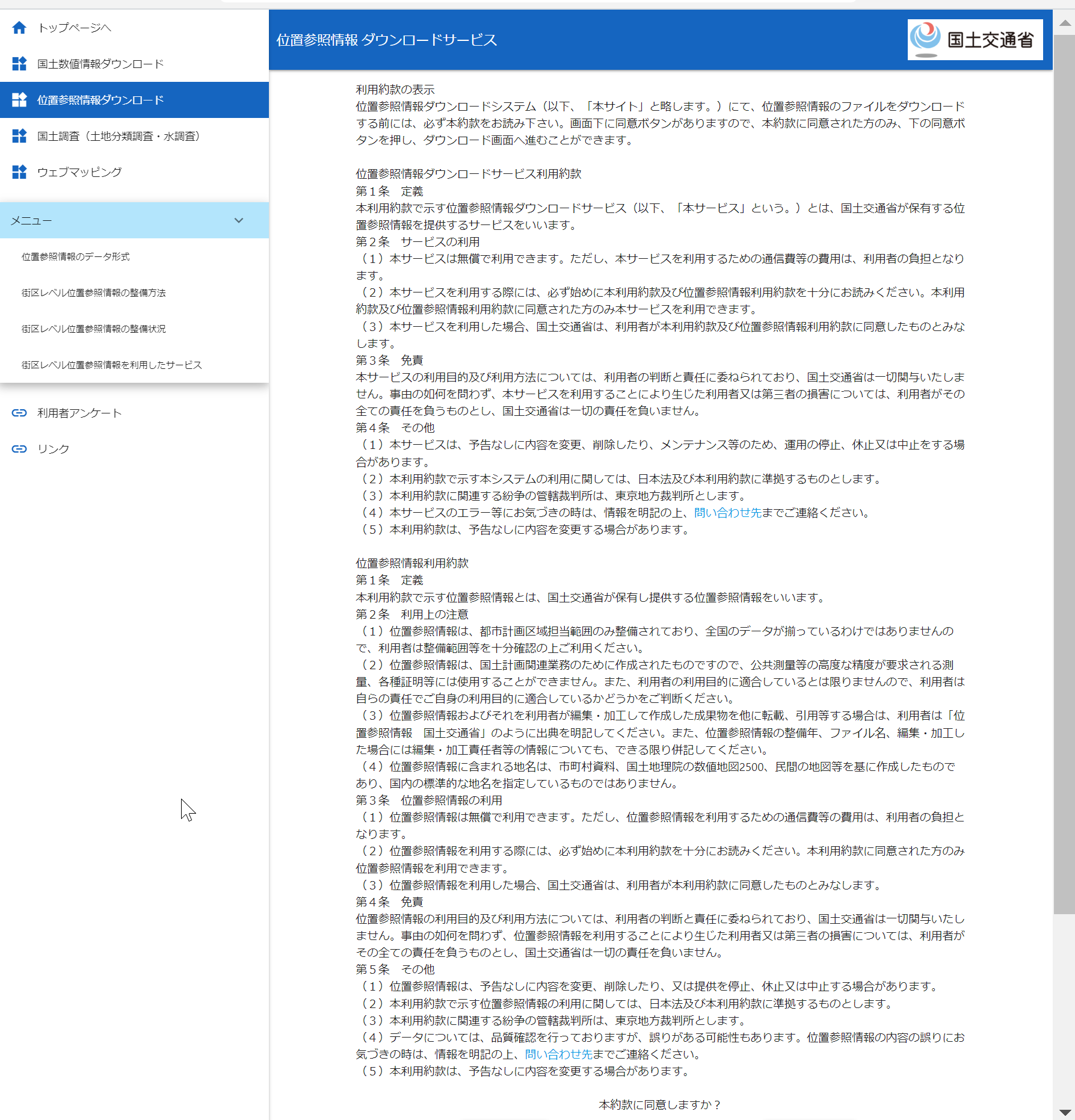Click the scrollbar down arrow
This screenshot has height=1120, width=1075.
[1065, 1112]
